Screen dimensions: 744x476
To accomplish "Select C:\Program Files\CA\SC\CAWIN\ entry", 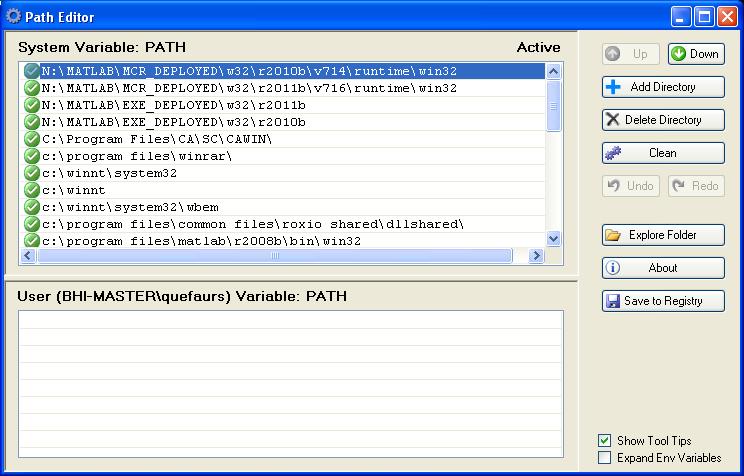I will (156, 139).
